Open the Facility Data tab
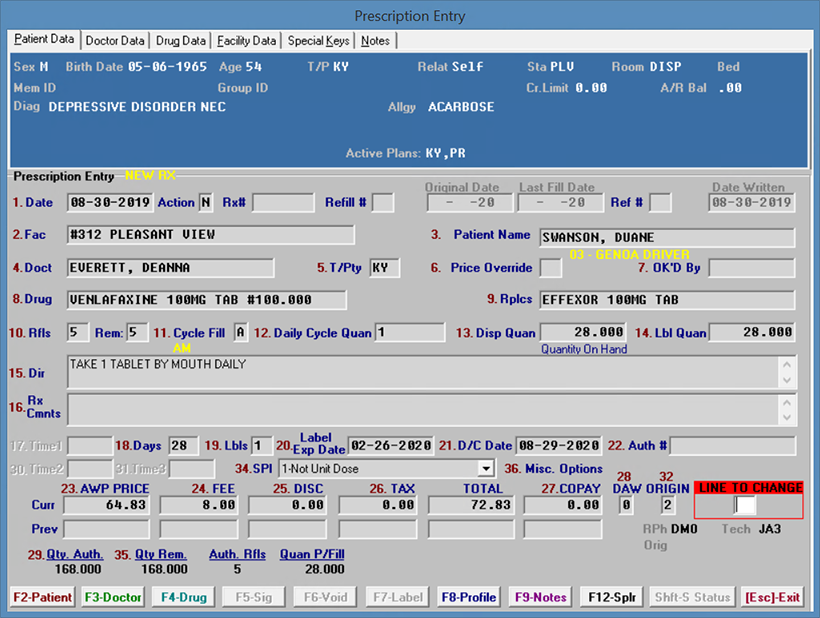Image resolution: width=820 pixels, height=618 pixels. coord(246,41)
